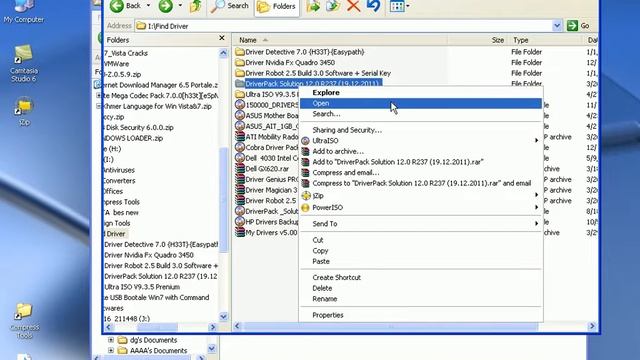The image size is (640, 360).
Task: Click the Driver Detective 7.0 folder icon in file list
Action: (x=240, y=52)
